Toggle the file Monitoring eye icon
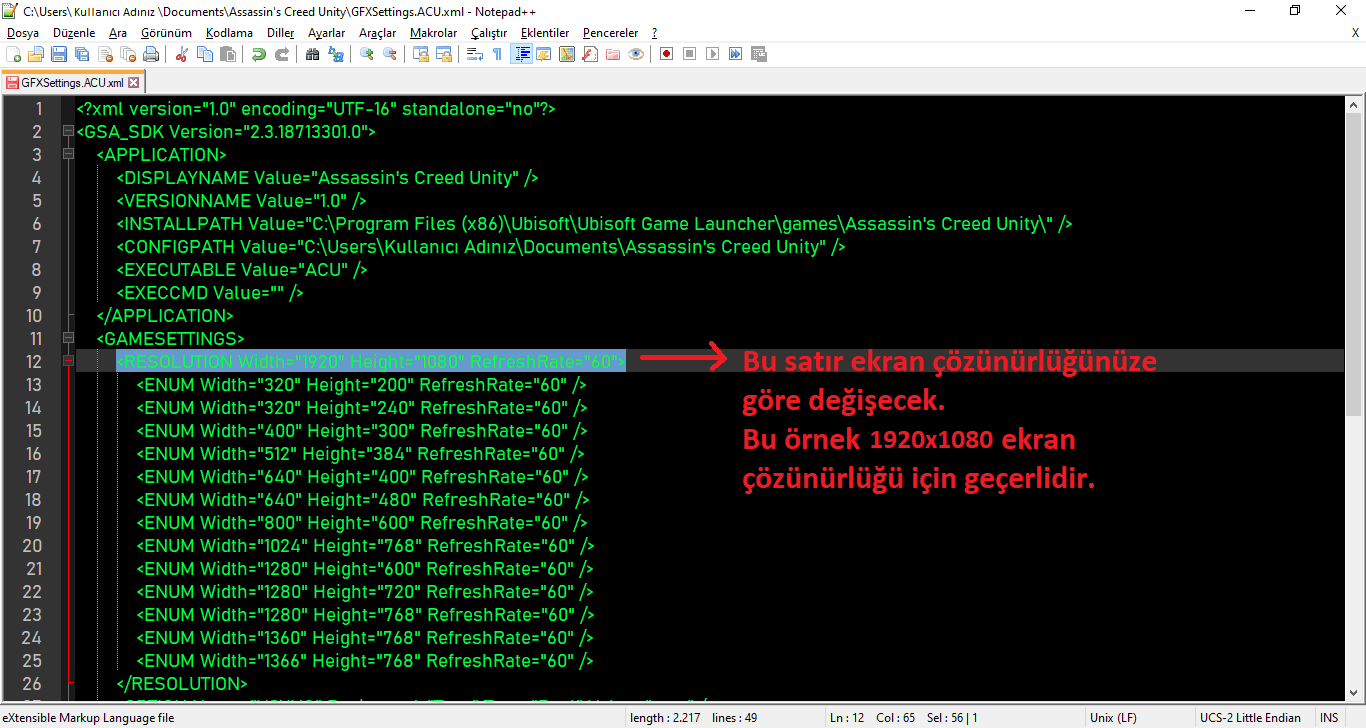This screenshot has width=1366, height=728. point(636,54)
